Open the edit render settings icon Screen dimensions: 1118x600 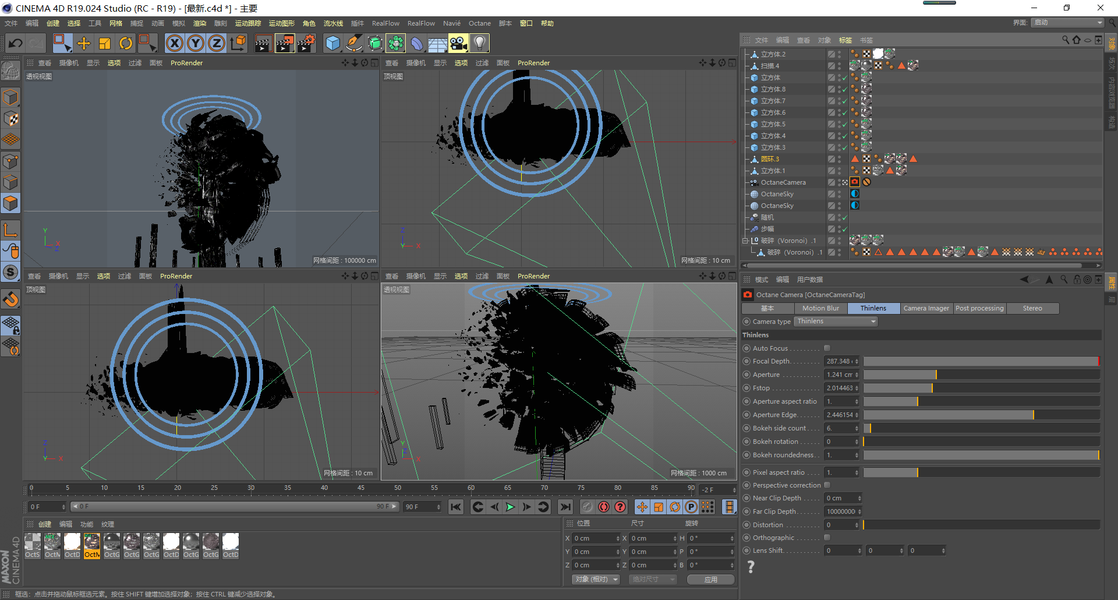pos(306,43)
